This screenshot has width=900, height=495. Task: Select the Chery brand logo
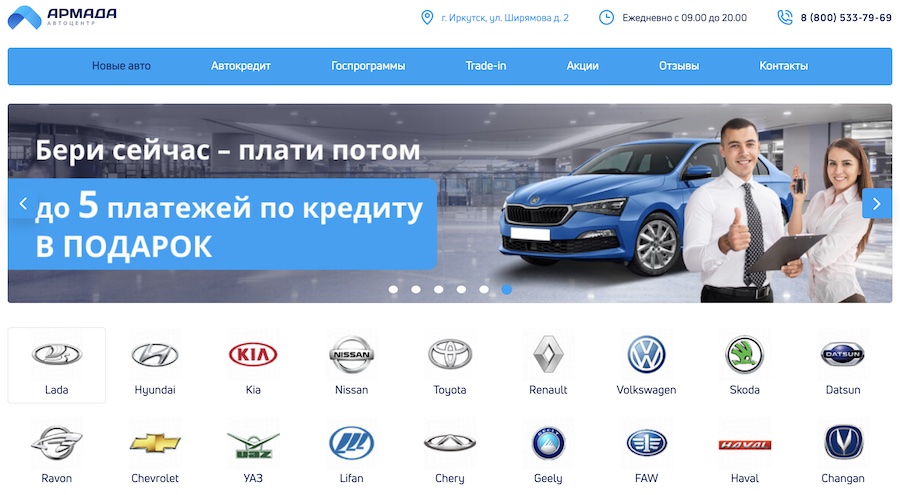(x=449, y=443)
